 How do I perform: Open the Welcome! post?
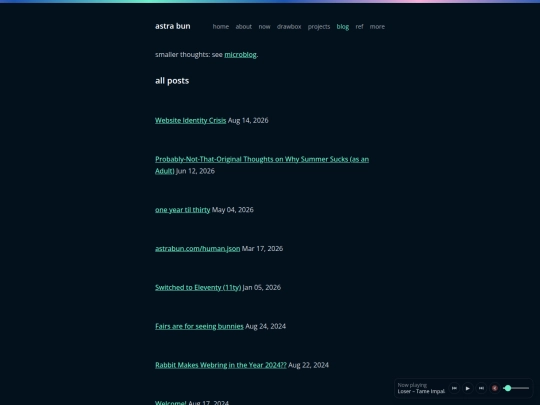click(170, 402)
